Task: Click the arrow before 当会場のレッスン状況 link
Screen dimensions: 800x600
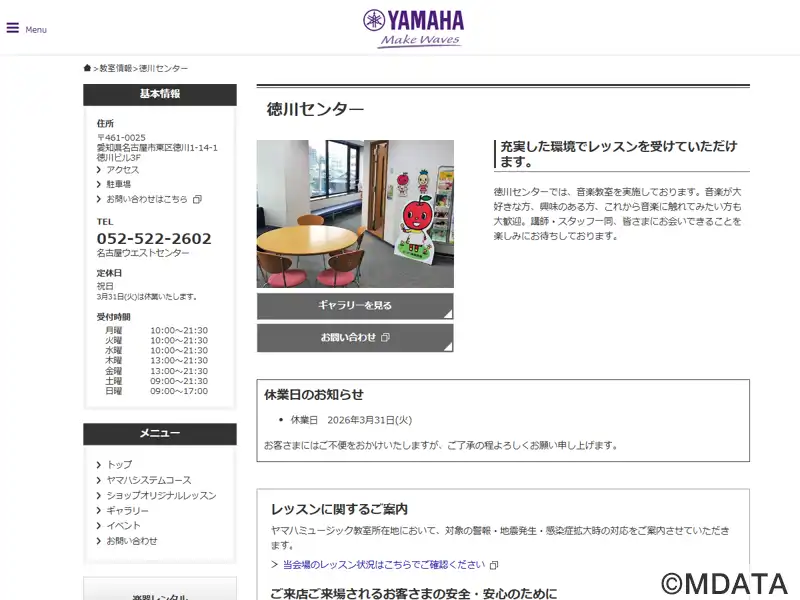Action: (274, 565)
